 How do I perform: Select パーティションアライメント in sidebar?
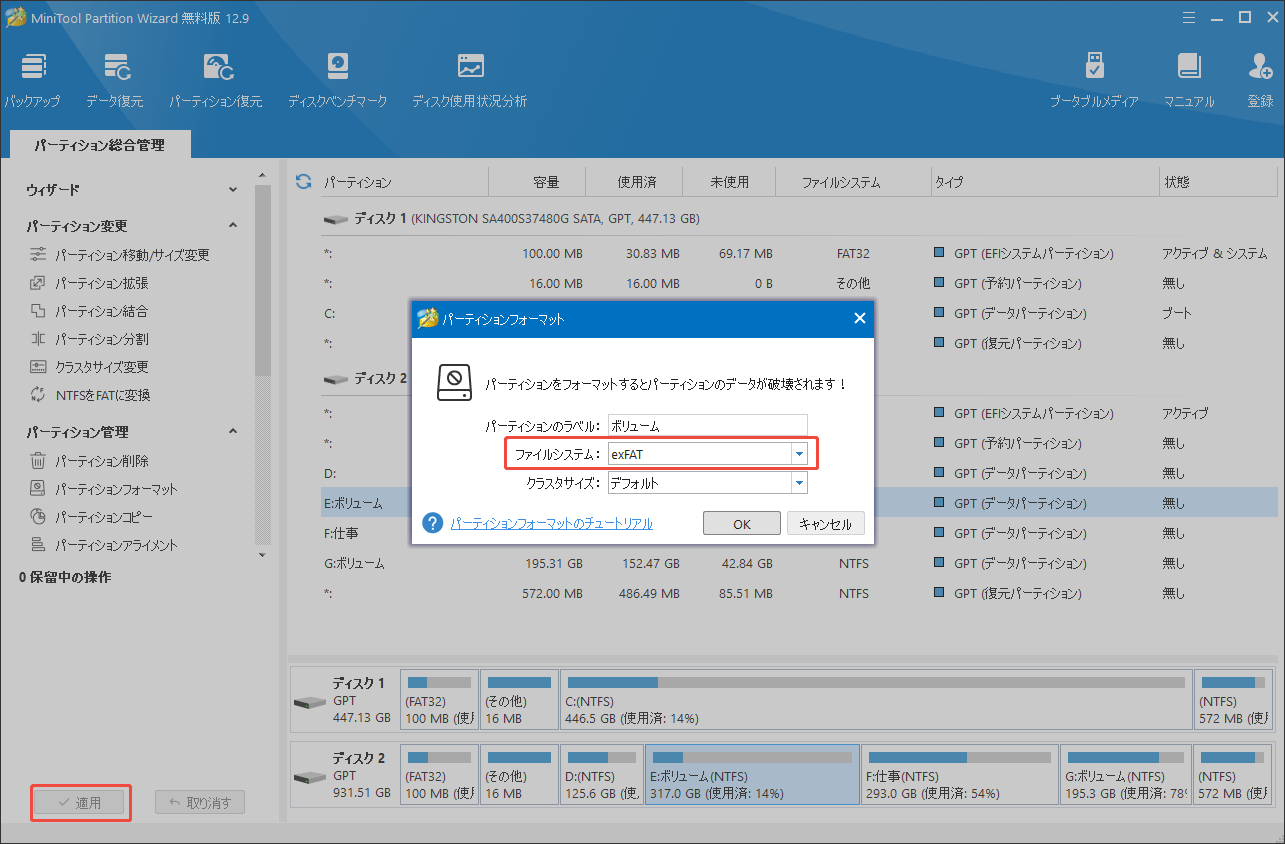[x=103, y=545]
